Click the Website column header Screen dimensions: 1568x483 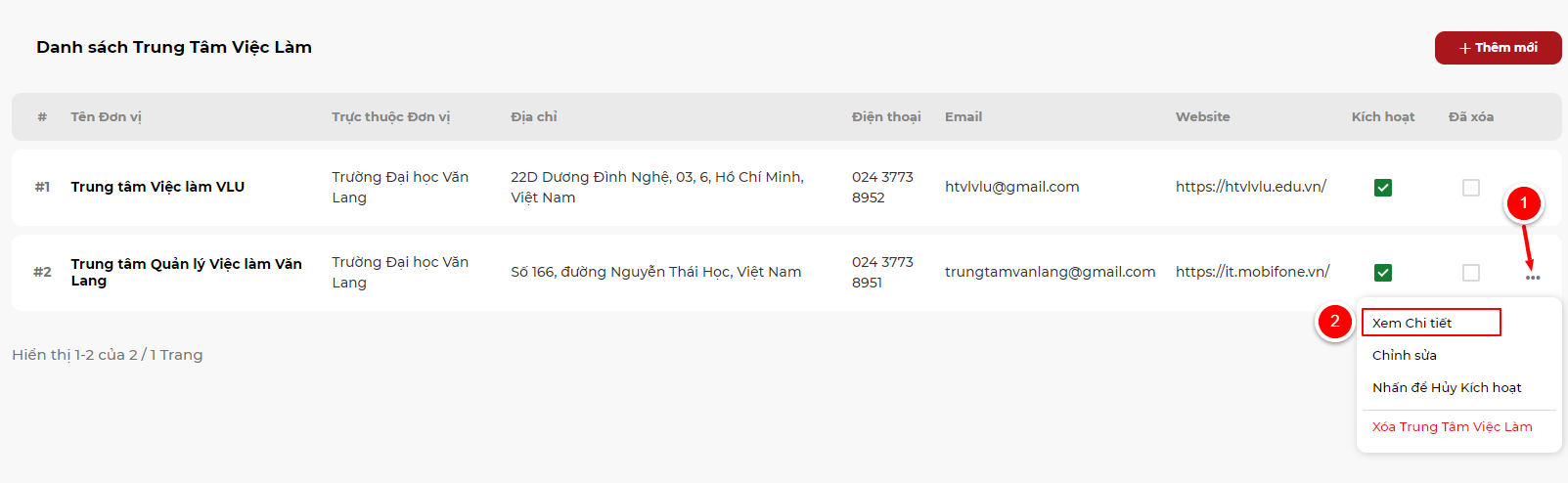(x=1202, y=117)
